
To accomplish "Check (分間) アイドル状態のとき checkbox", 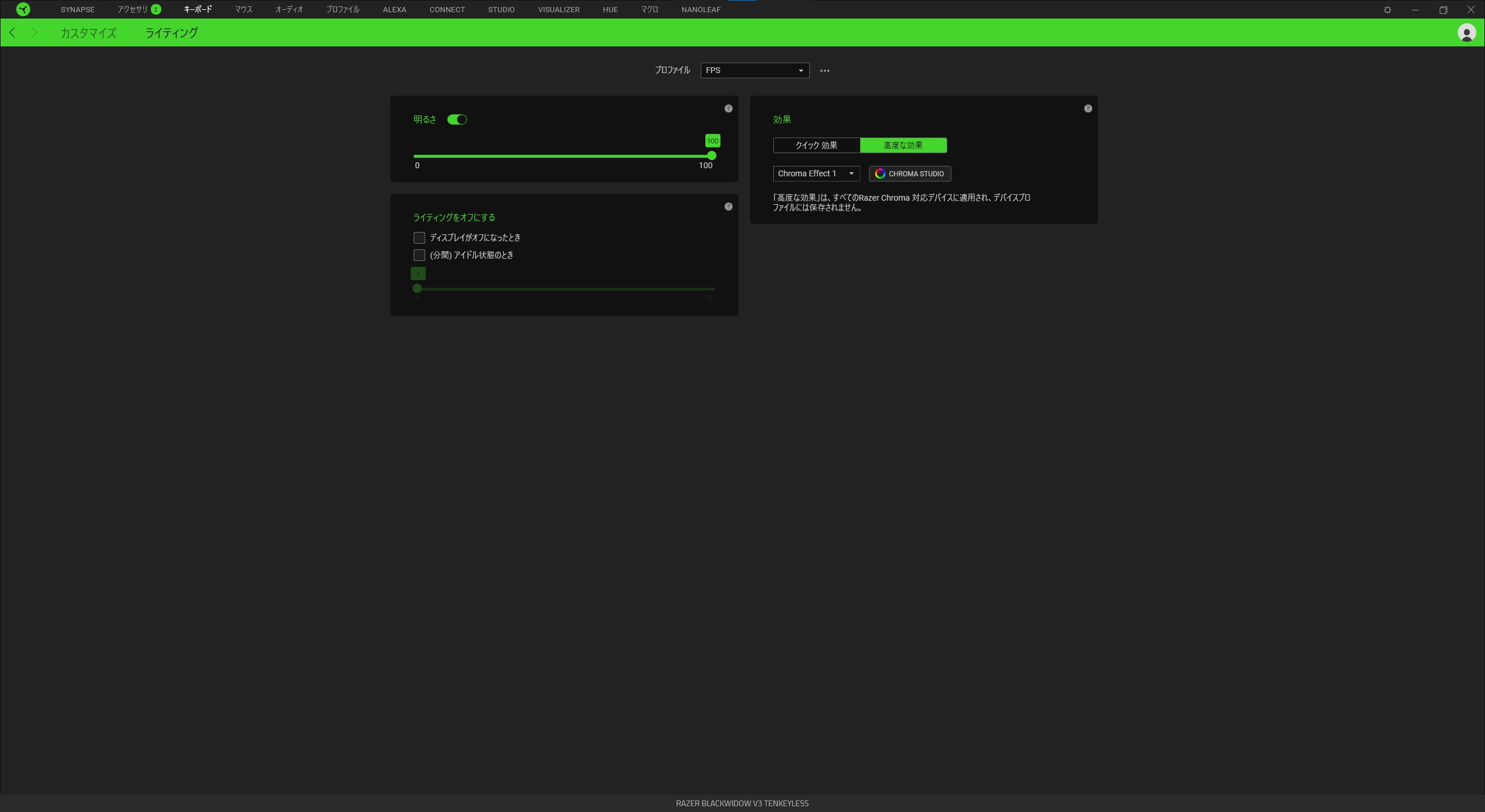I will click(x=419, y=255).
